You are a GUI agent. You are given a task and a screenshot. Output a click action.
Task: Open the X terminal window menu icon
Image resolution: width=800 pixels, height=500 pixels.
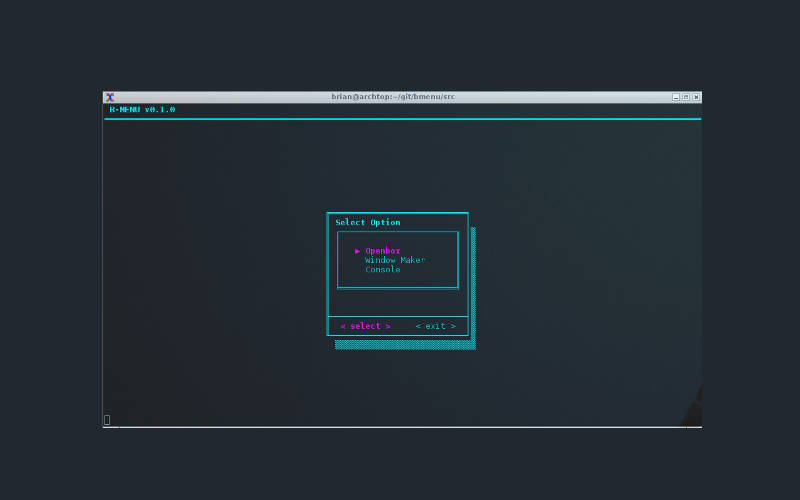pyautogui.click(x=110, y=97)
